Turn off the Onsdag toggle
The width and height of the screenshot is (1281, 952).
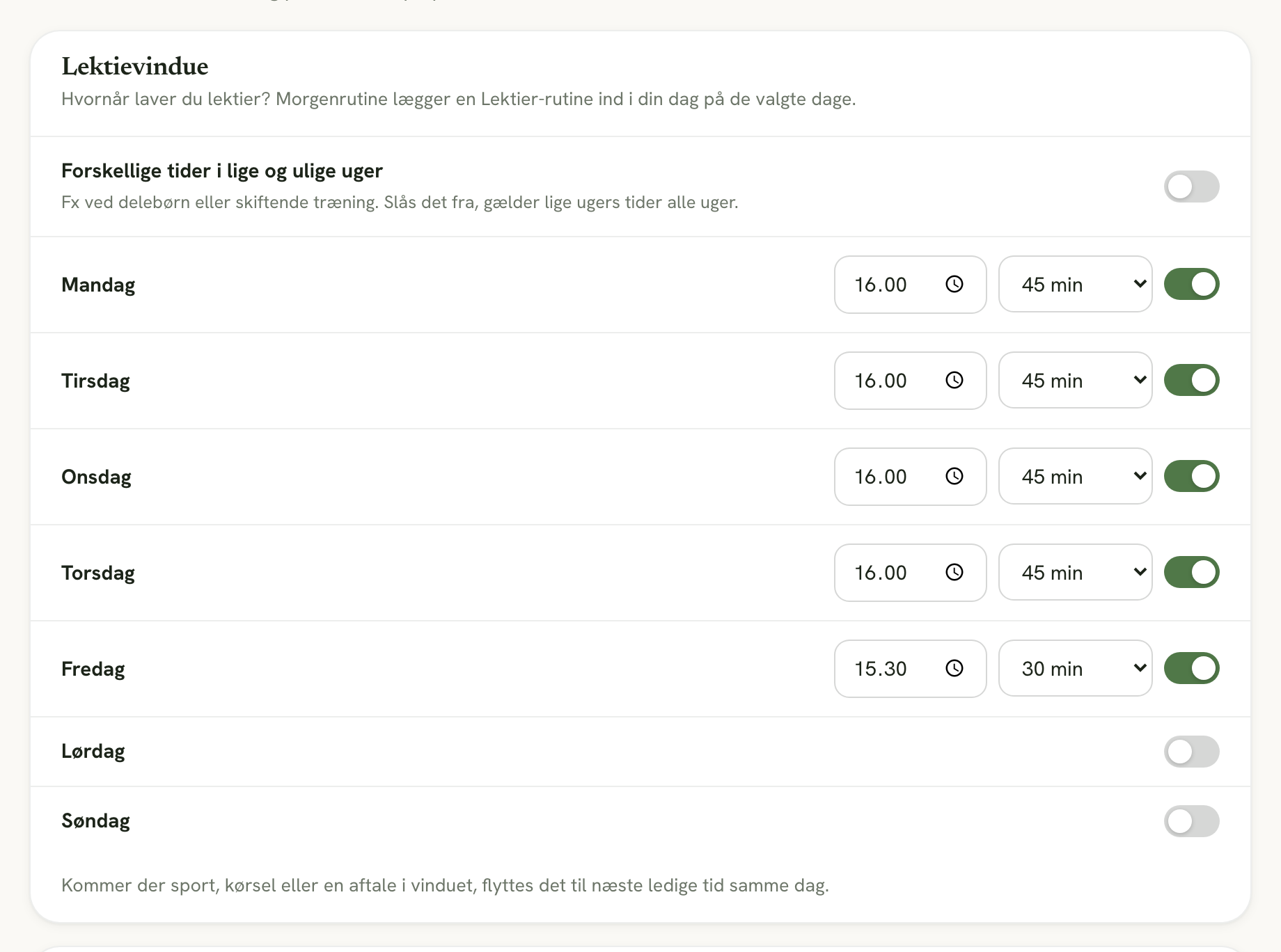[x=1191, y=476]
